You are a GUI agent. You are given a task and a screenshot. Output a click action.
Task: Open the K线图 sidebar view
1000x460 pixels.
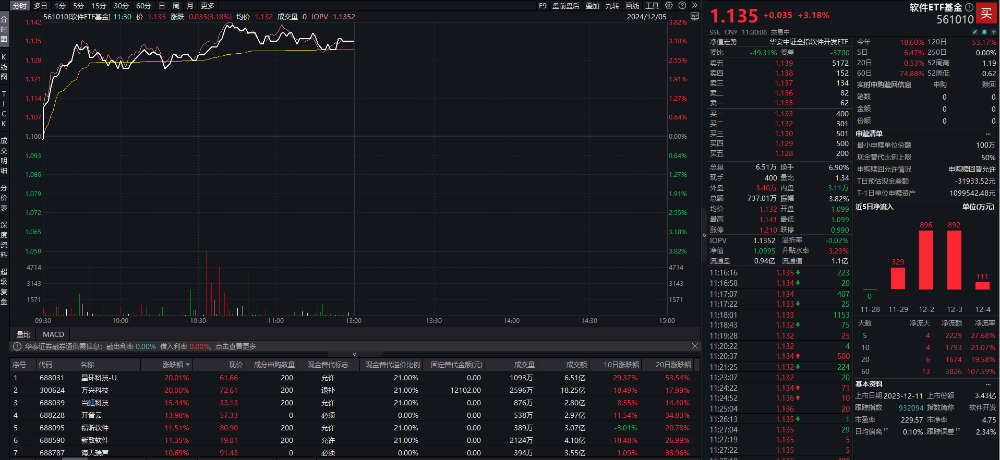(4, 66)
